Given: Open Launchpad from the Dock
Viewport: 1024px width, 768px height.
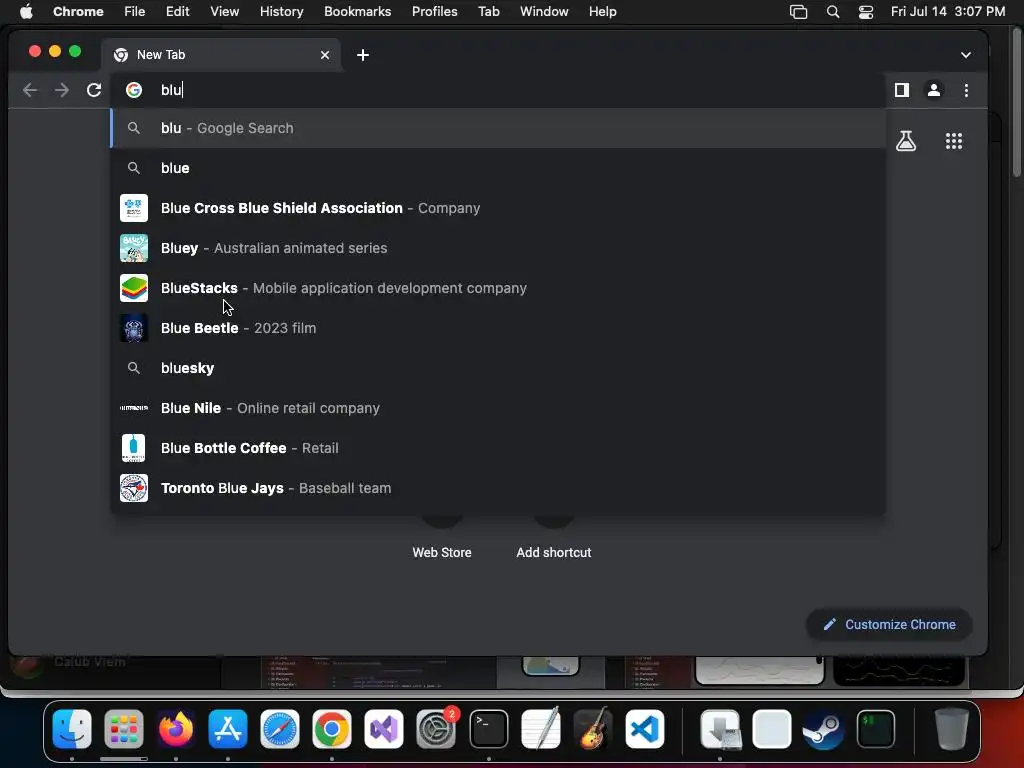Looking at the screenshot, I should point(123,729).
